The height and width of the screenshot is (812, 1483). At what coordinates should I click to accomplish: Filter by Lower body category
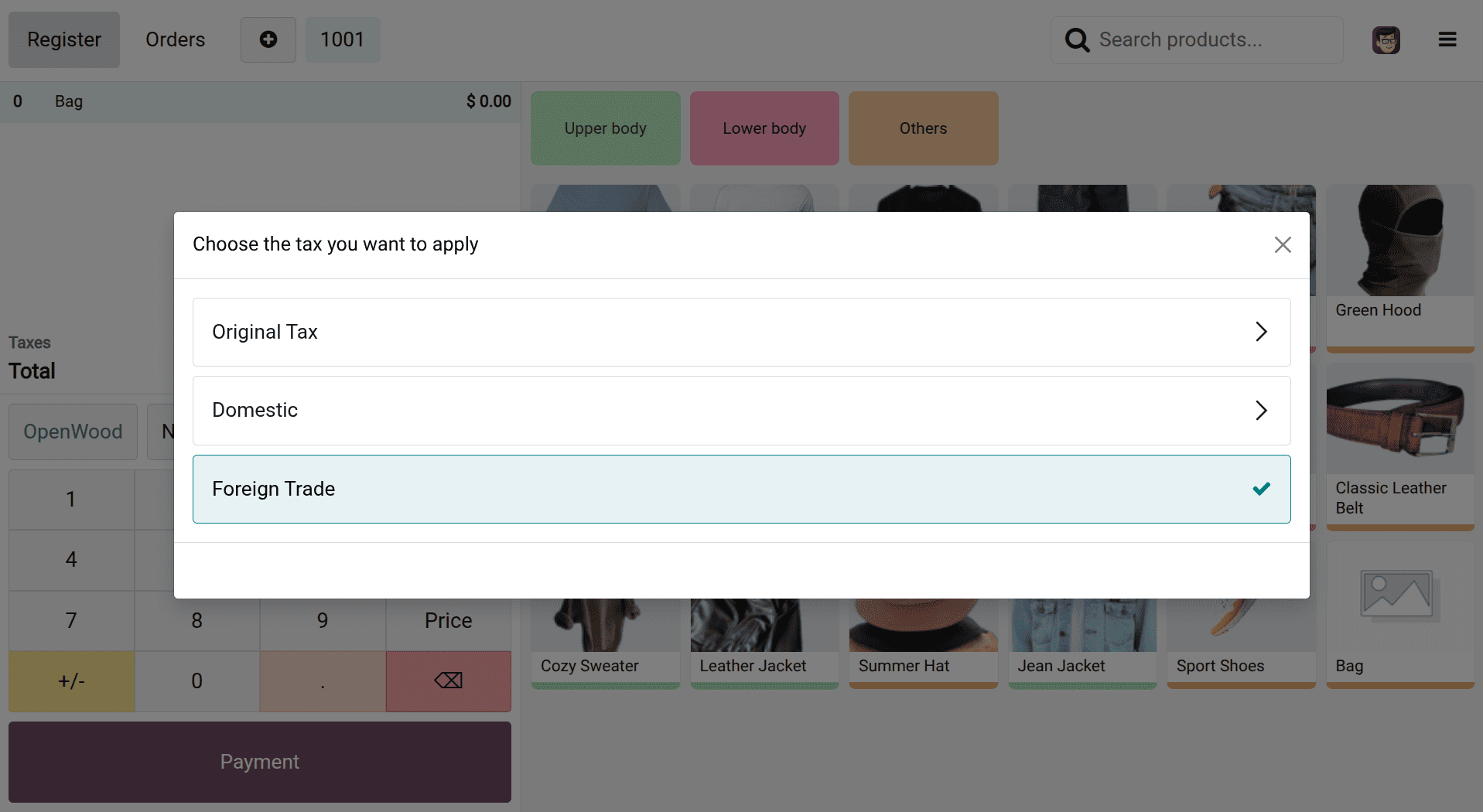764,128
